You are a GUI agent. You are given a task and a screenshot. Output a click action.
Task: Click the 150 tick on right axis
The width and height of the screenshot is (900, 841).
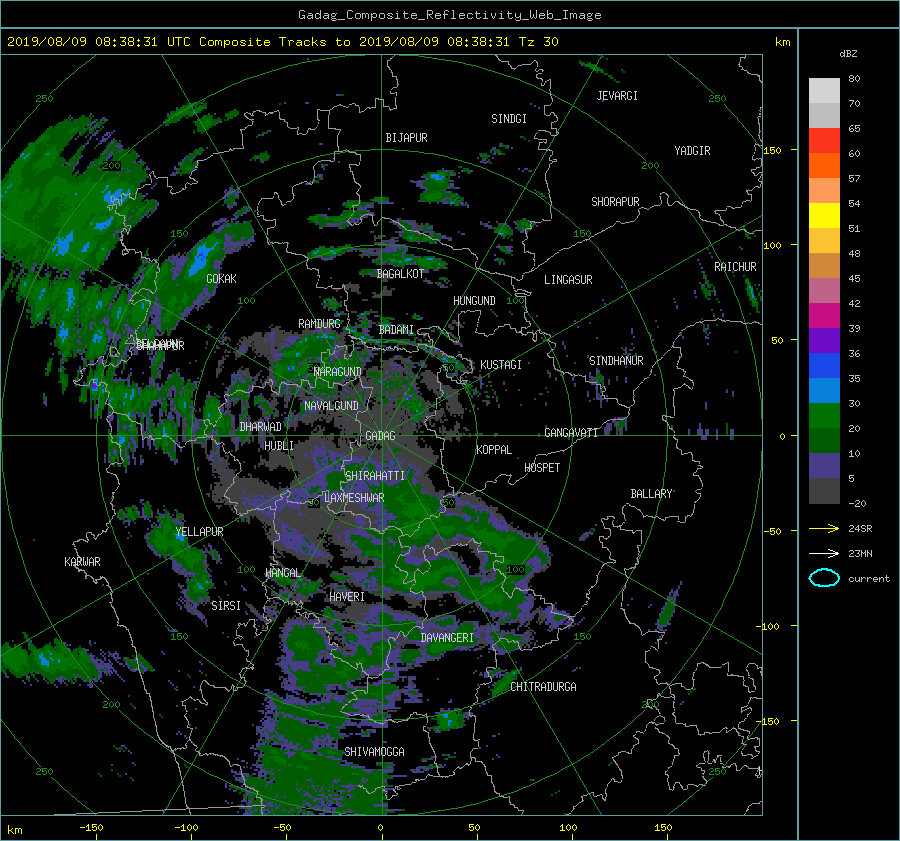(773, 150)
